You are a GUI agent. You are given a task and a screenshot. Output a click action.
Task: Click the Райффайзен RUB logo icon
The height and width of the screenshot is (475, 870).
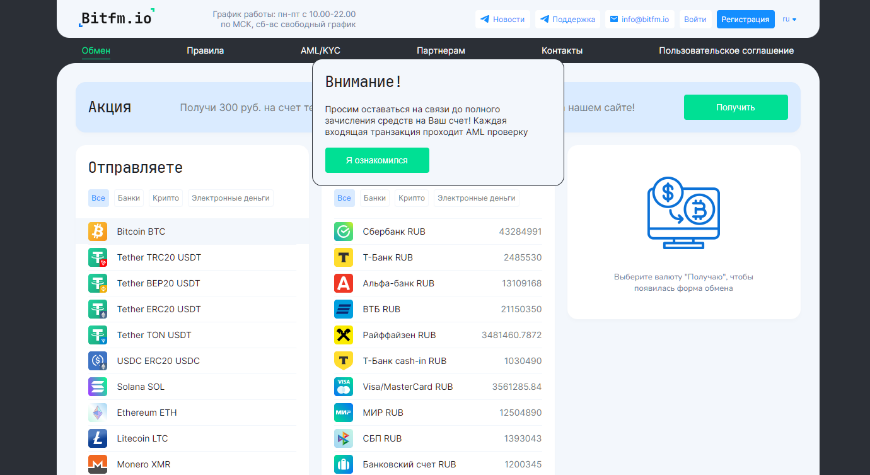coord(343,335)
